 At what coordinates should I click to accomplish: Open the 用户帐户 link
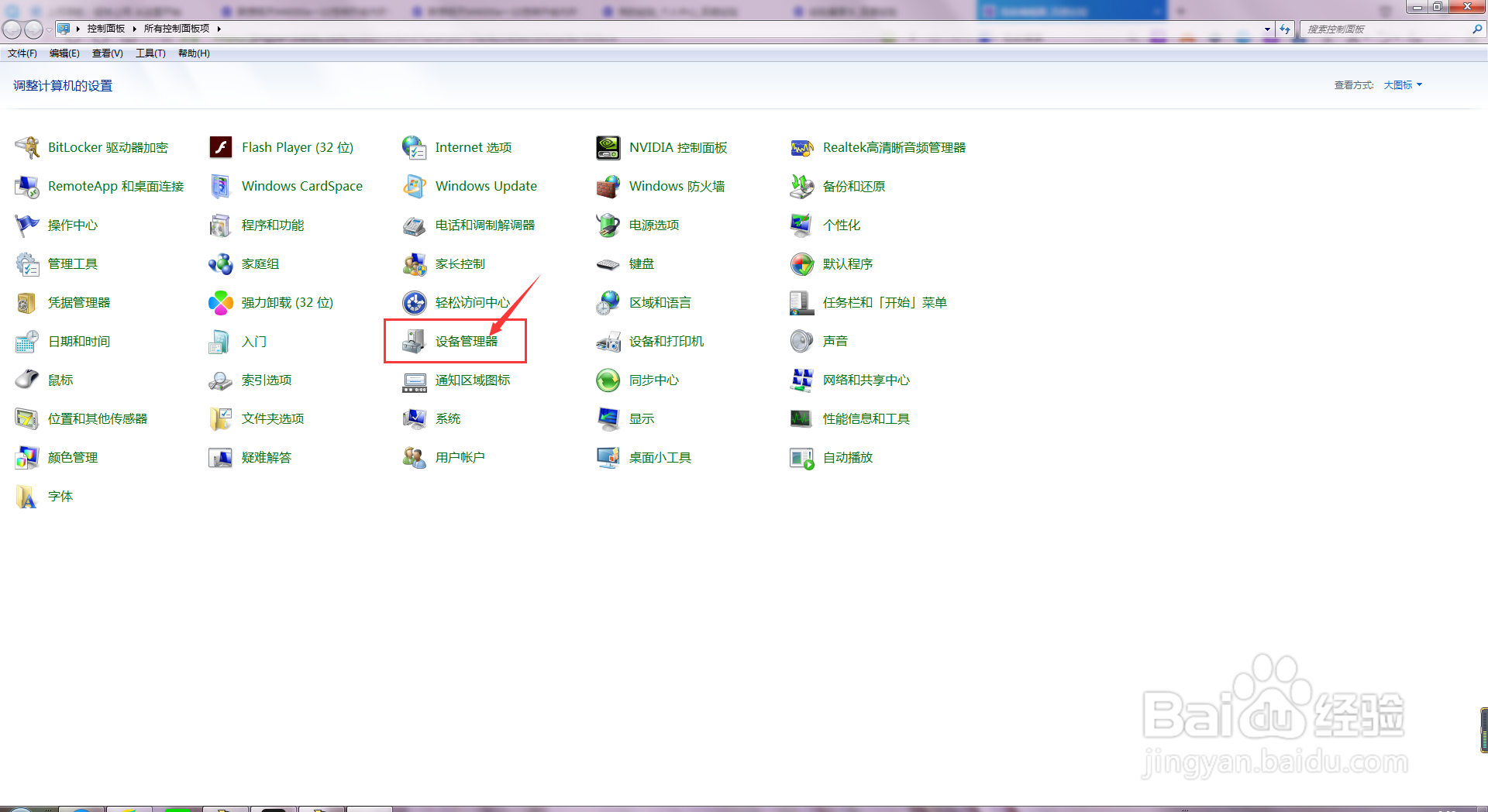click(x=460, y=458)
